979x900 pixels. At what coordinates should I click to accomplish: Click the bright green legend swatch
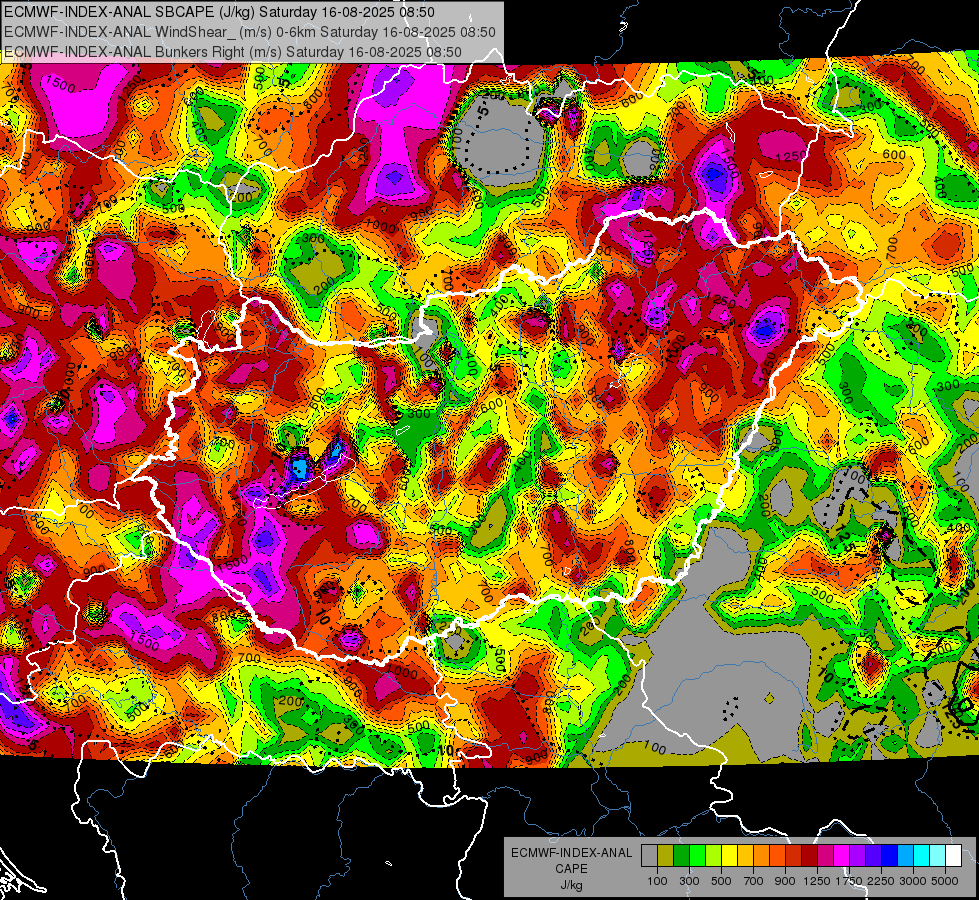(697, 856)
